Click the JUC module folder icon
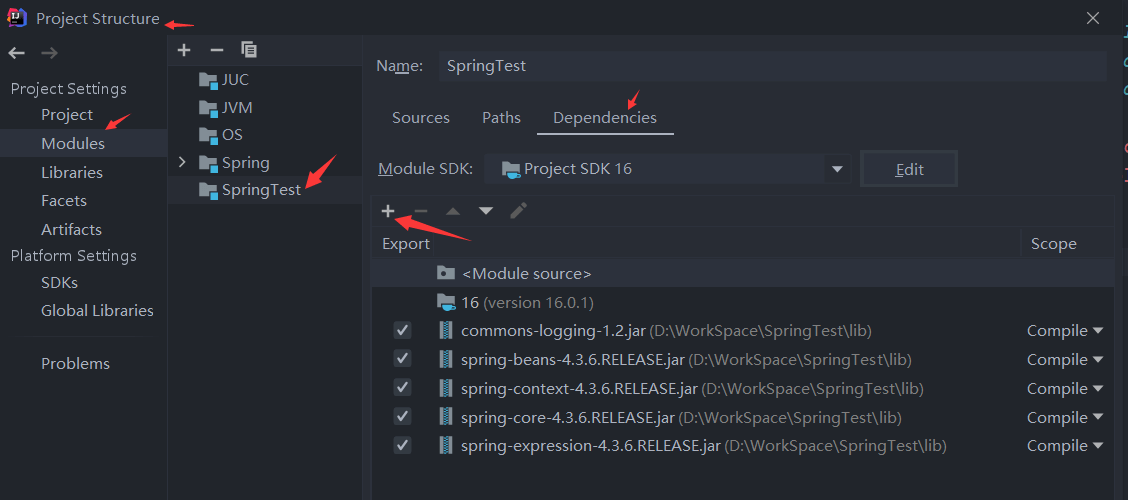The height and width of the screenshot is (500, 1128). click(209, 80)
